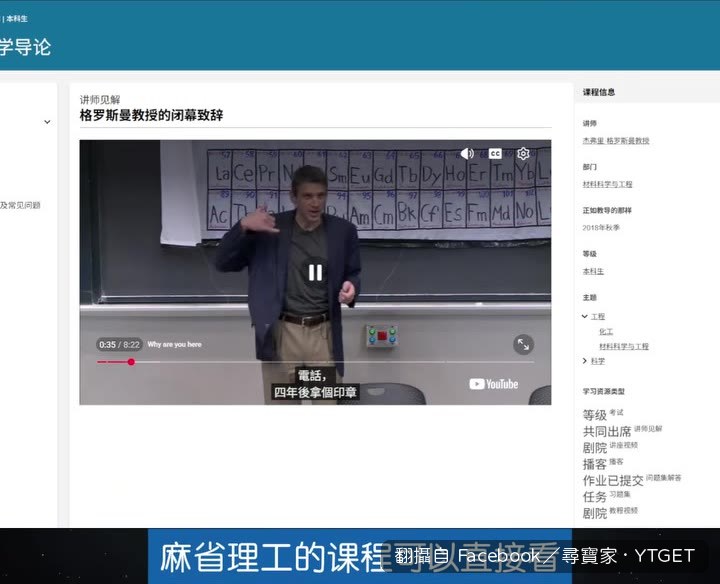720x584 pixels.
Task: Click 2018年秋季 term text
Action: coord(601,228)
